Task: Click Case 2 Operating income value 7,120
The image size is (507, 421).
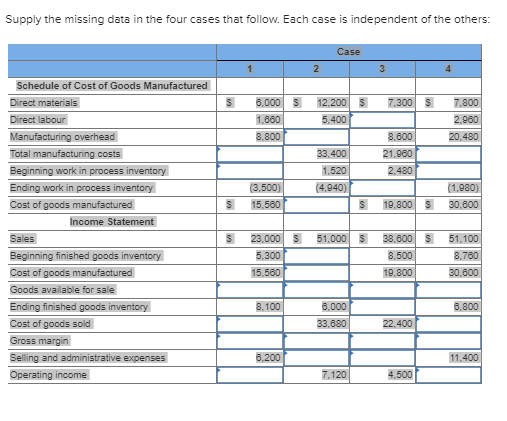Action: click(x=334, y=375)
